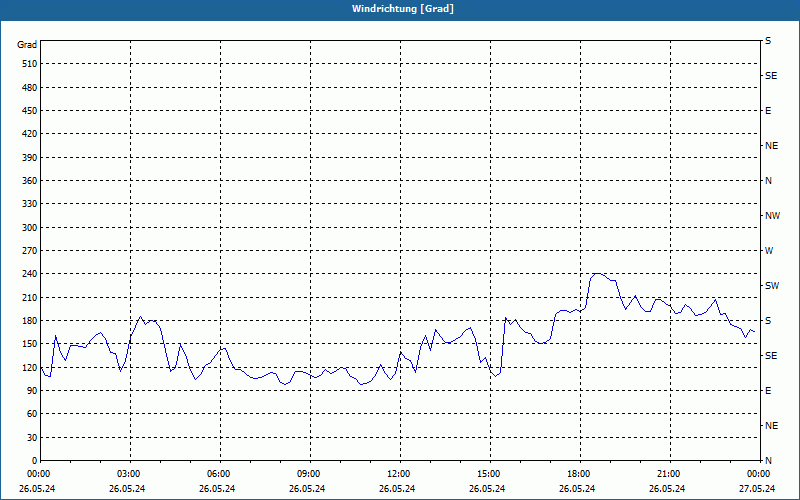
Task: Click the W compass label on the right axis
Action: click(769, 251)
